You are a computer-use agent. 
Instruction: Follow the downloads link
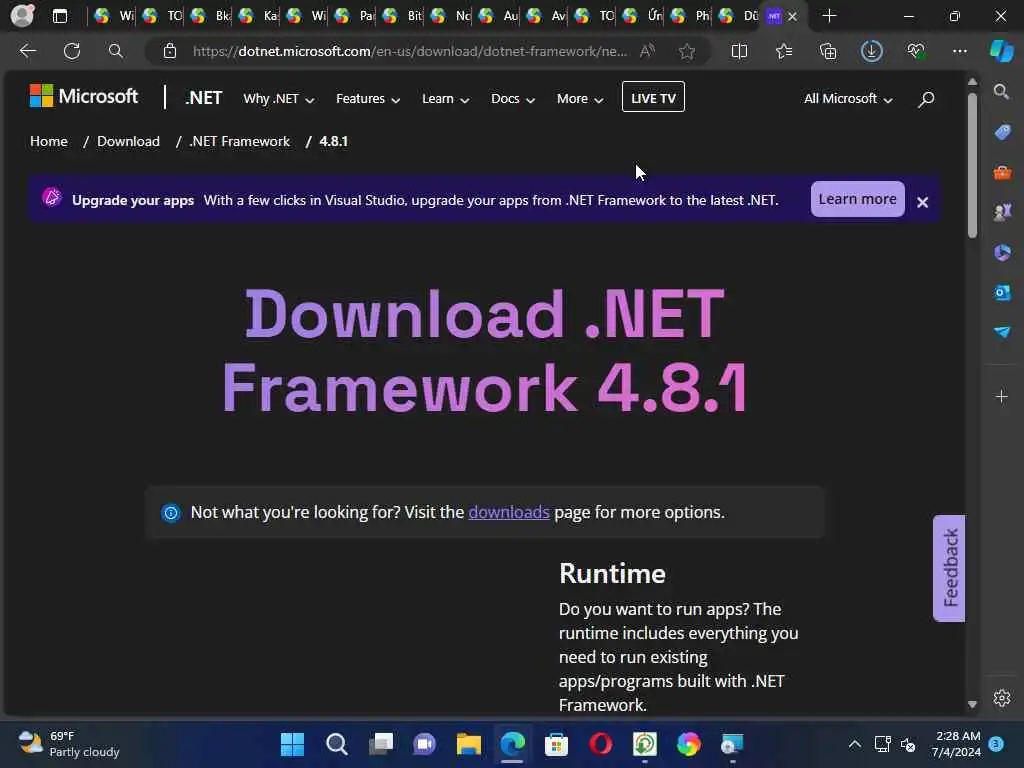point(509,512)
